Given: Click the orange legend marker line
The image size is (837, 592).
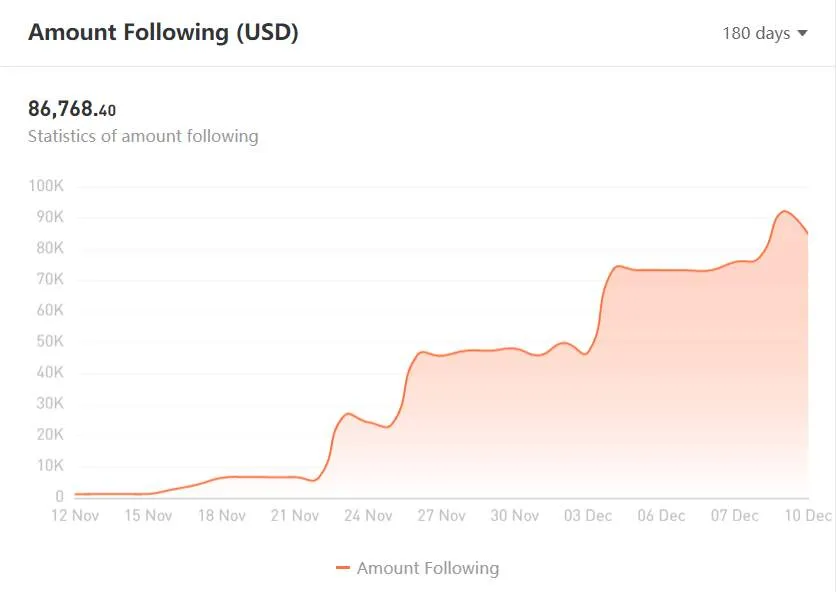Looking at the screenshot, I should (343, 568).
